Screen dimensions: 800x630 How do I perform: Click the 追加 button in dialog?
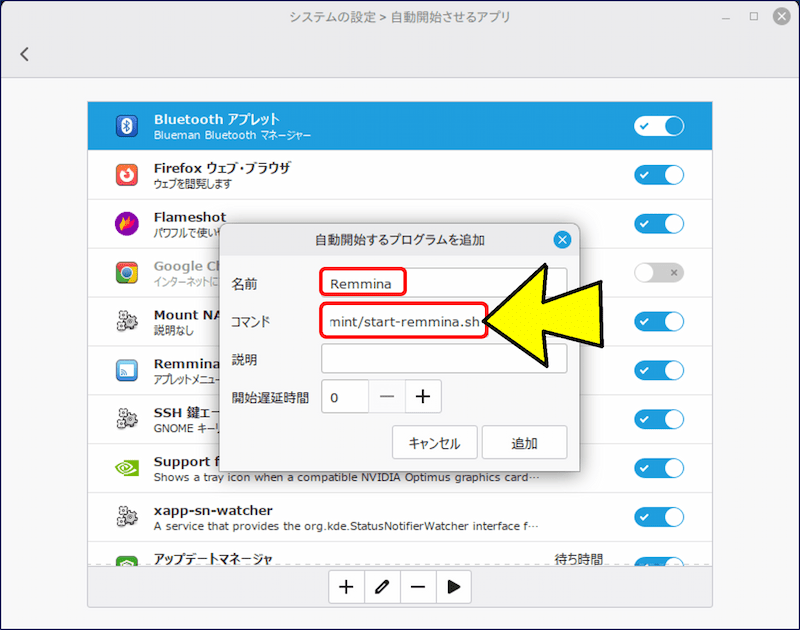click(524, 443)
